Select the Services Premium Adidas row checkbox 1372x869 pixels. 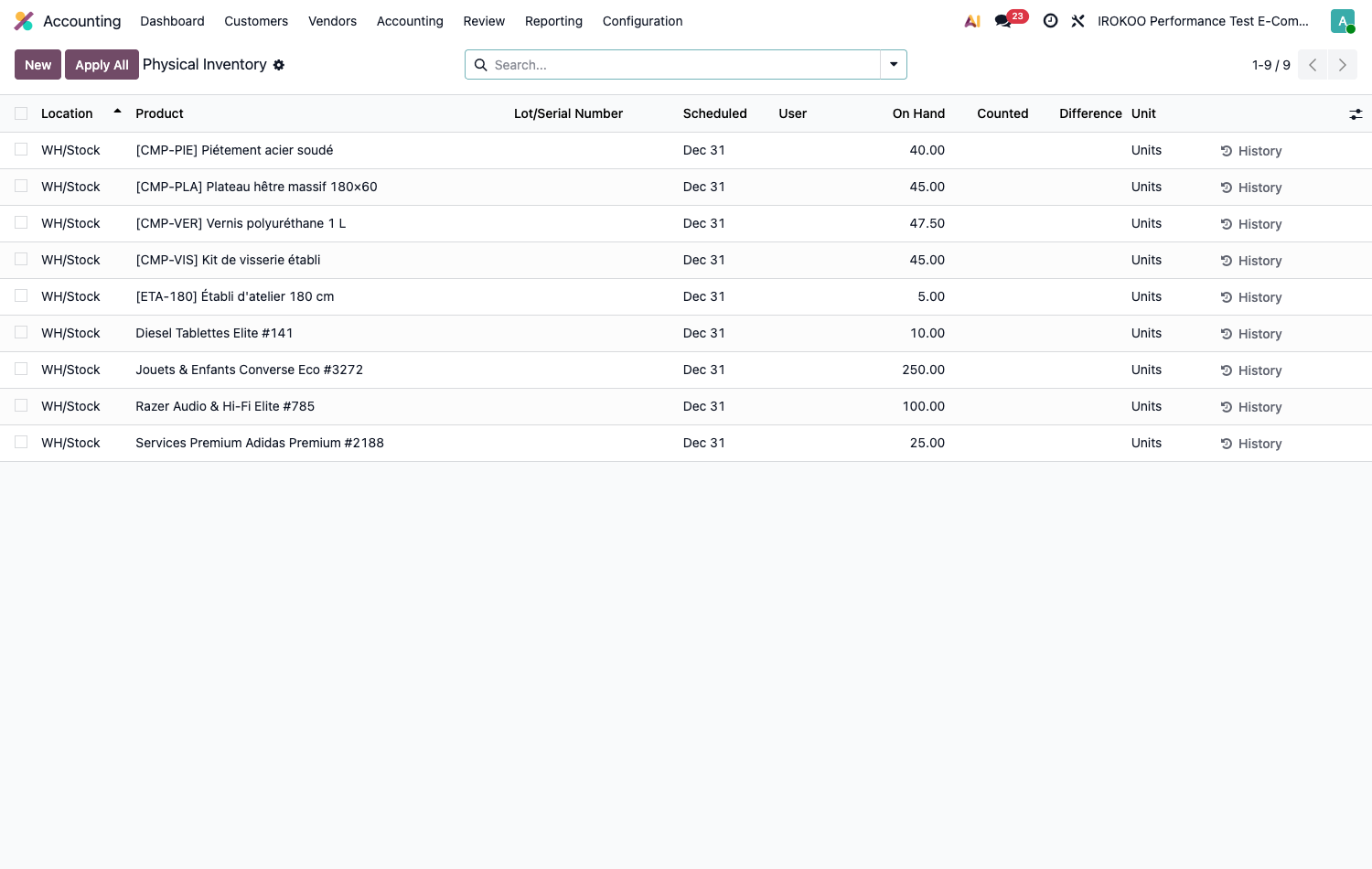click(x=21, y=442)
